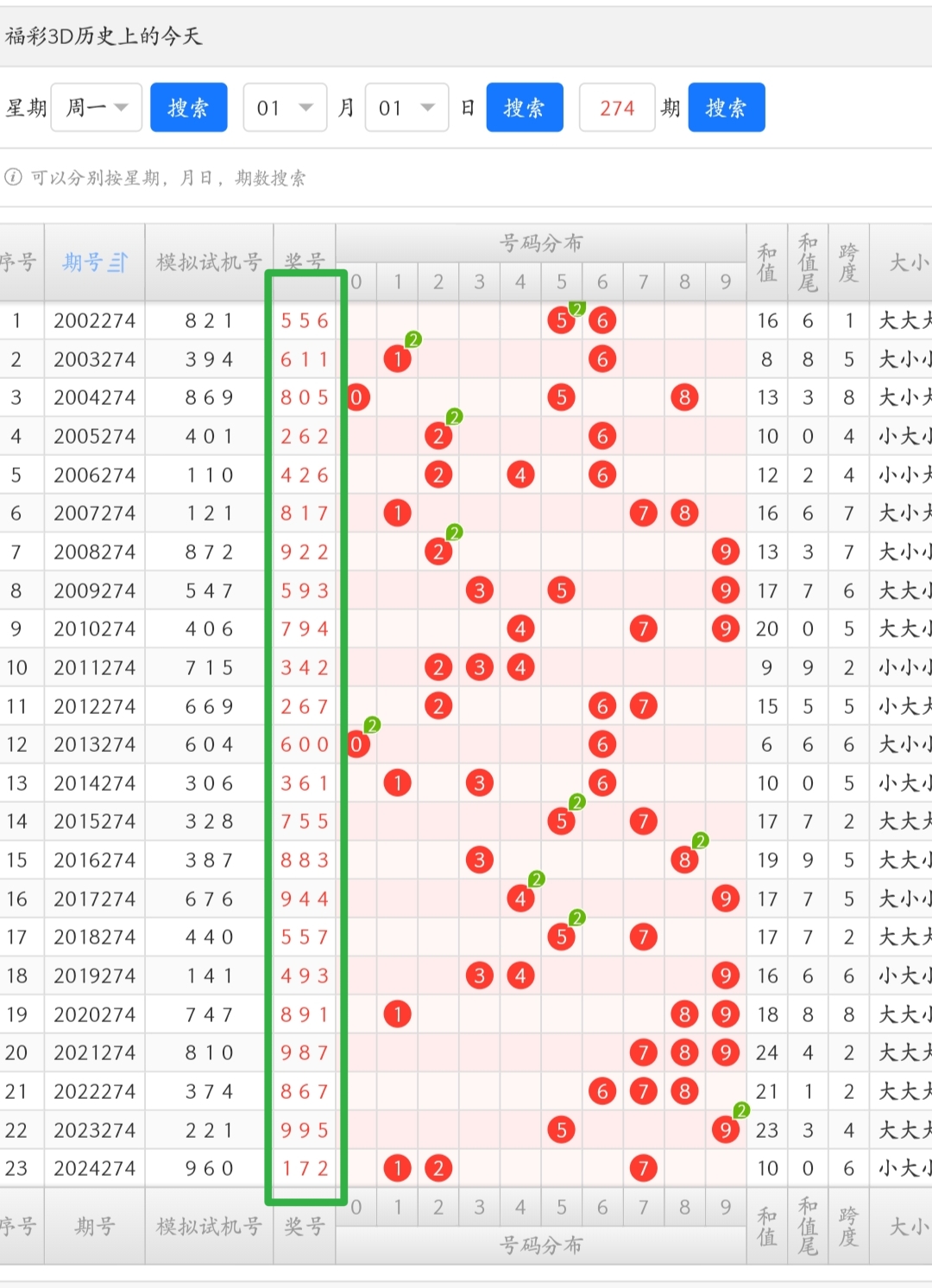The height and width of the screenshot is (1288, 932).
Task: Select period cell 2004274
Action: pyautogui.click(x=94, y=397)
